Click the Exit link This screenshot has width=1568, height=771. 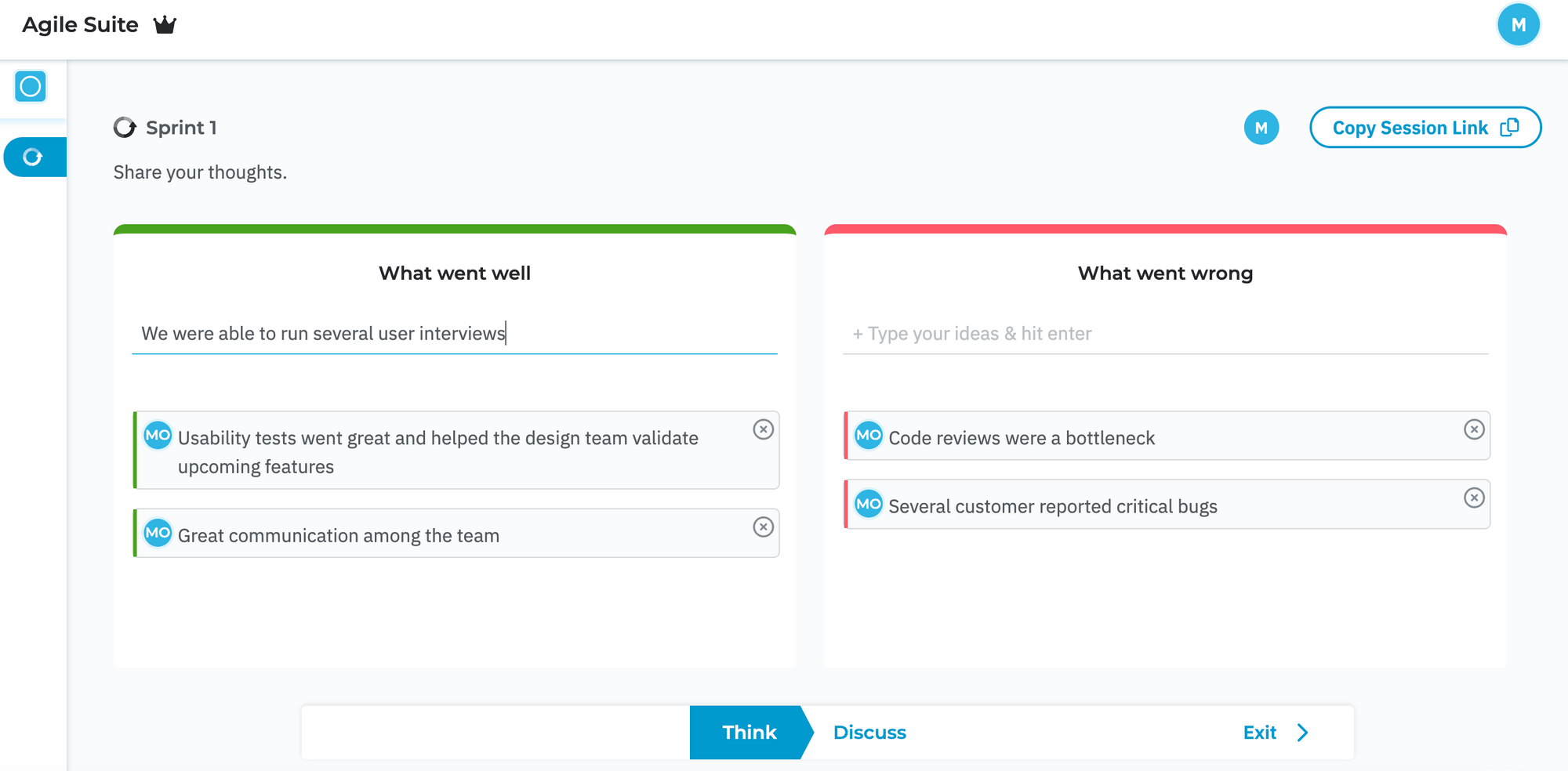(x=1260, y=733)
